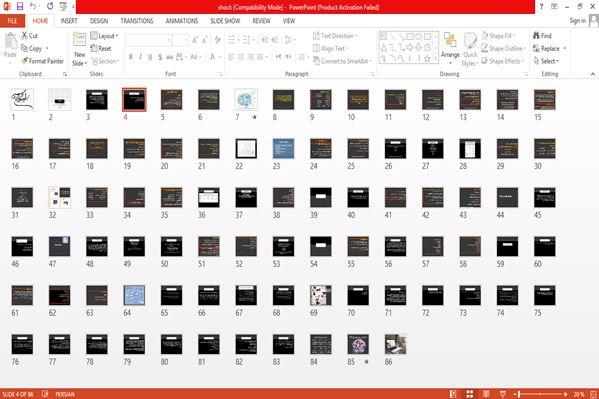Click the Format Painter tool

click(x=42, y=61)
